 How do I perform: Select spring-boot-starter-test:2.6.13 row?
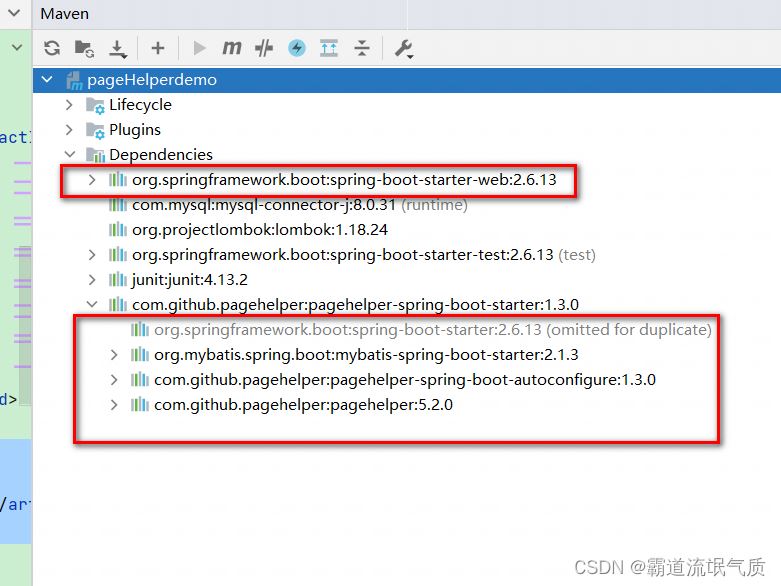click(x=406, y=254)
